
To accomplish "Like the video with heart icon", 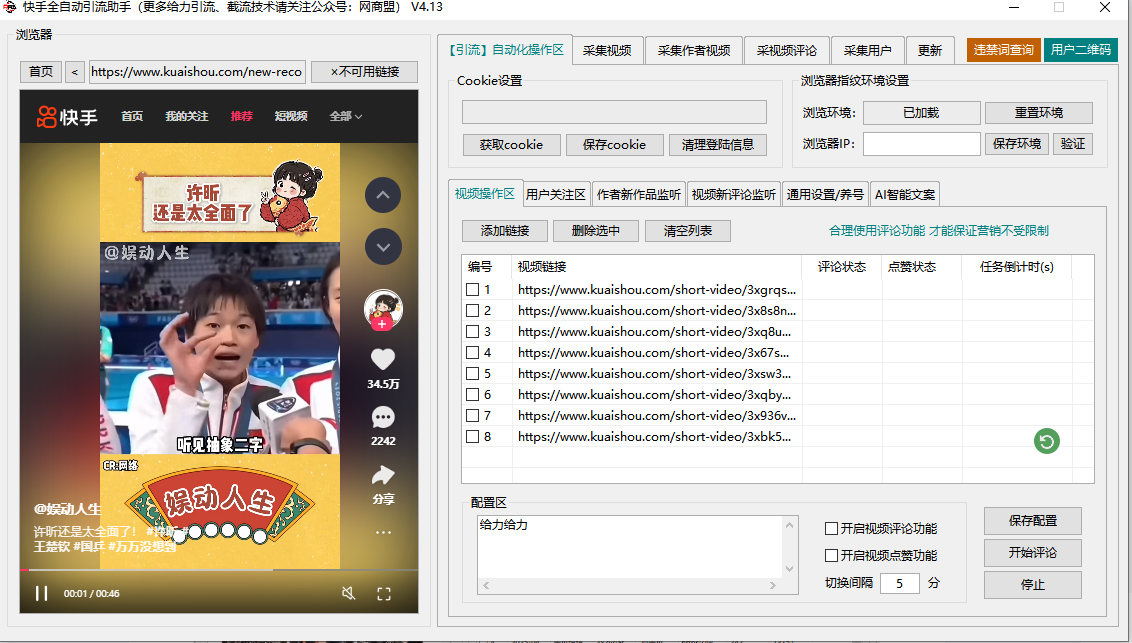I will click(383, 359).
